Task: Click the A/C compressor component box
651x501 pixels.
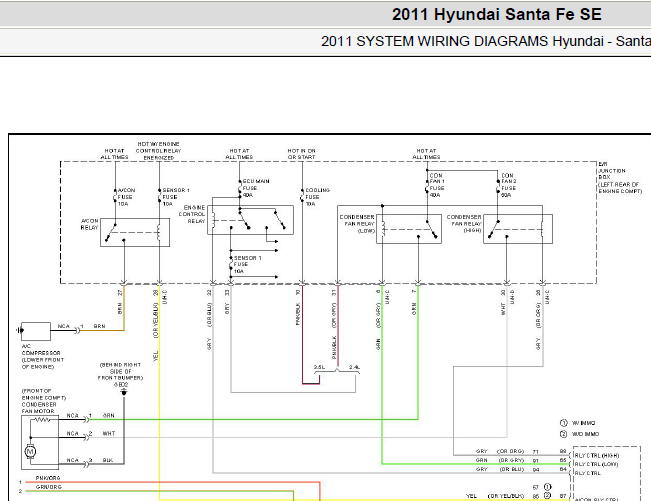Action: [36, 331]
